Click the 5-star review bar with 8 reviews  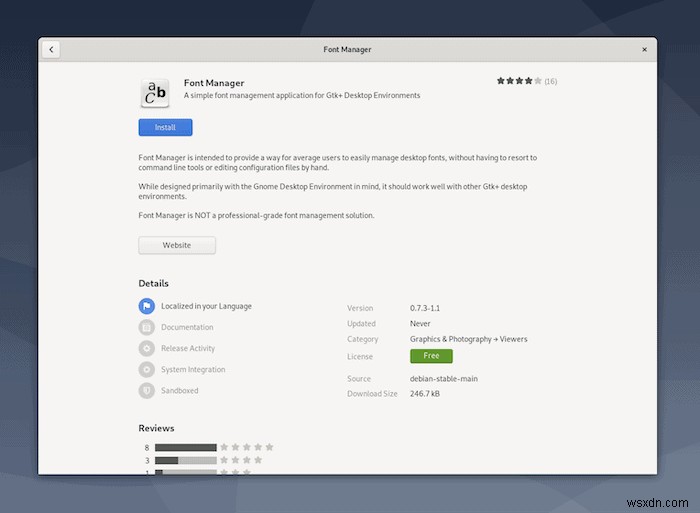pos(186,447)
